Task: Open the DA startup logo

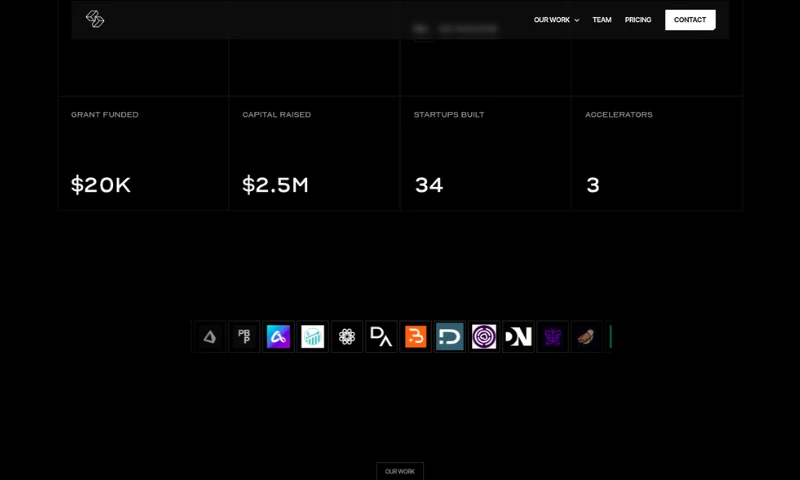Action: [x=381, y=337]
